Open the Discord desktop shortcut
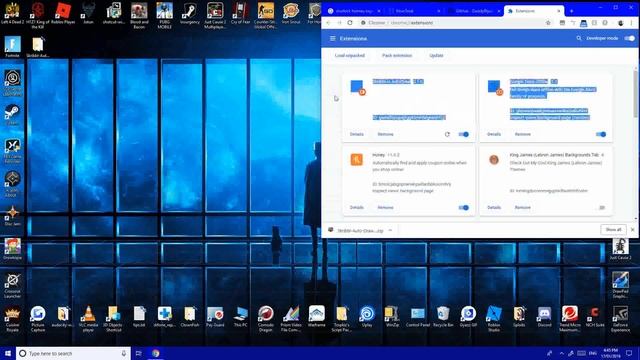This screenshot has width=640, height=360. click(x=544, y=316)
